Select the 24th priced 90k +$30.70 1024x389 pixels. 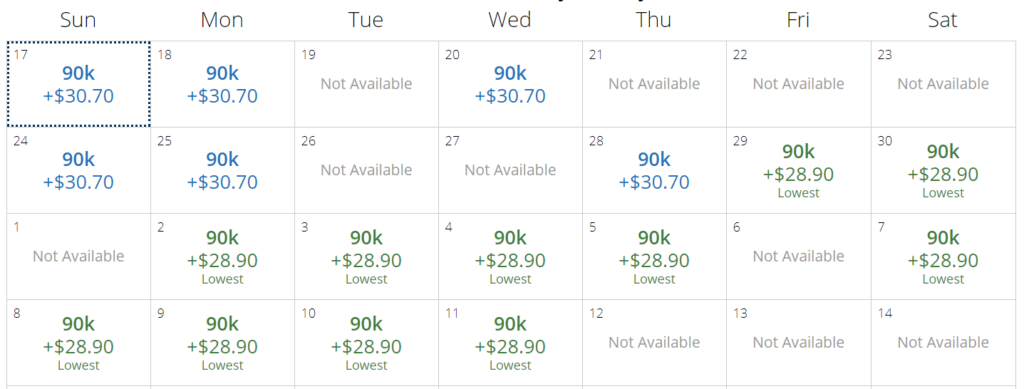[78, 170]
